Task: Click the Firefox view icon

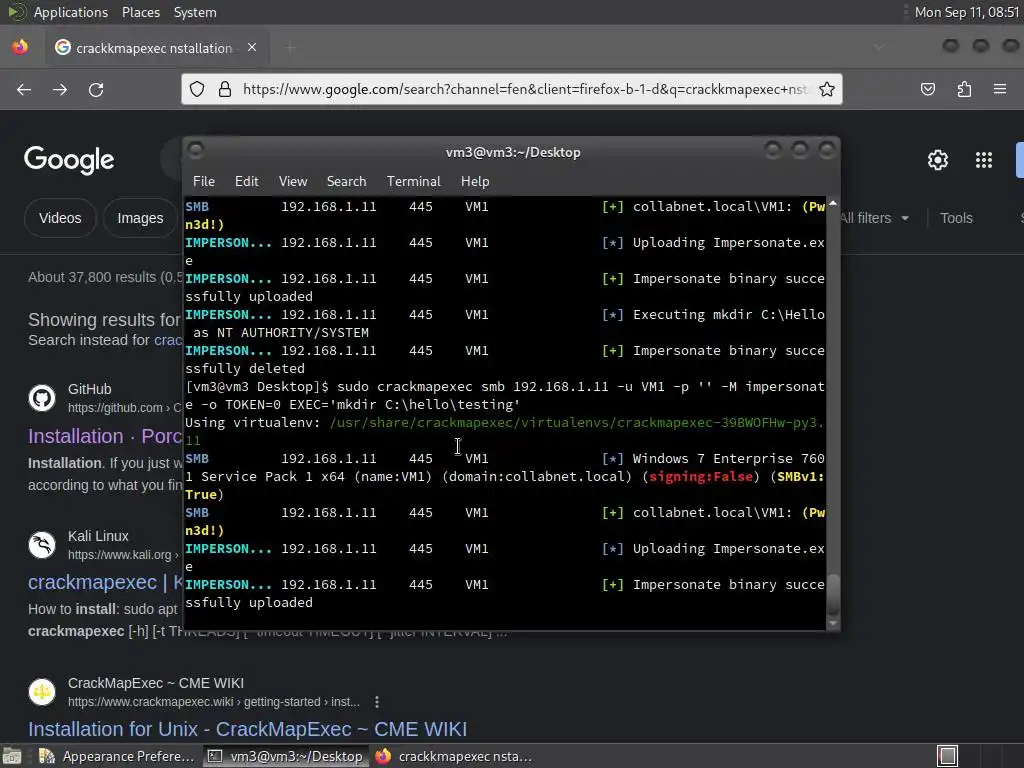Action: coord(20,47)
